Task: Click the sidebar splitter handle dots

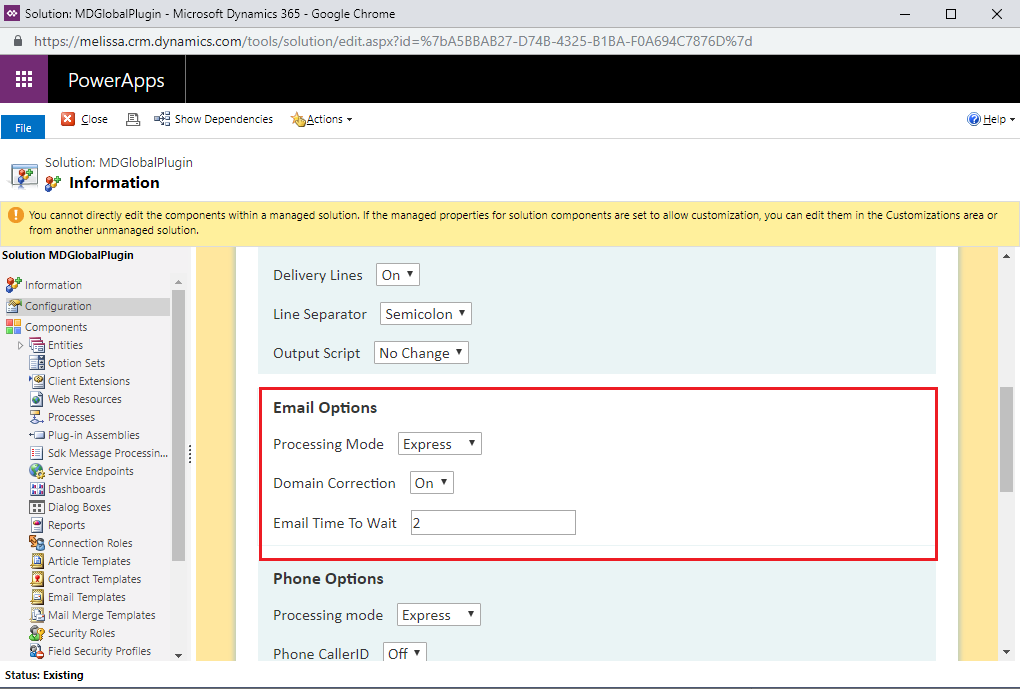Action: click(x=189, y=453)
